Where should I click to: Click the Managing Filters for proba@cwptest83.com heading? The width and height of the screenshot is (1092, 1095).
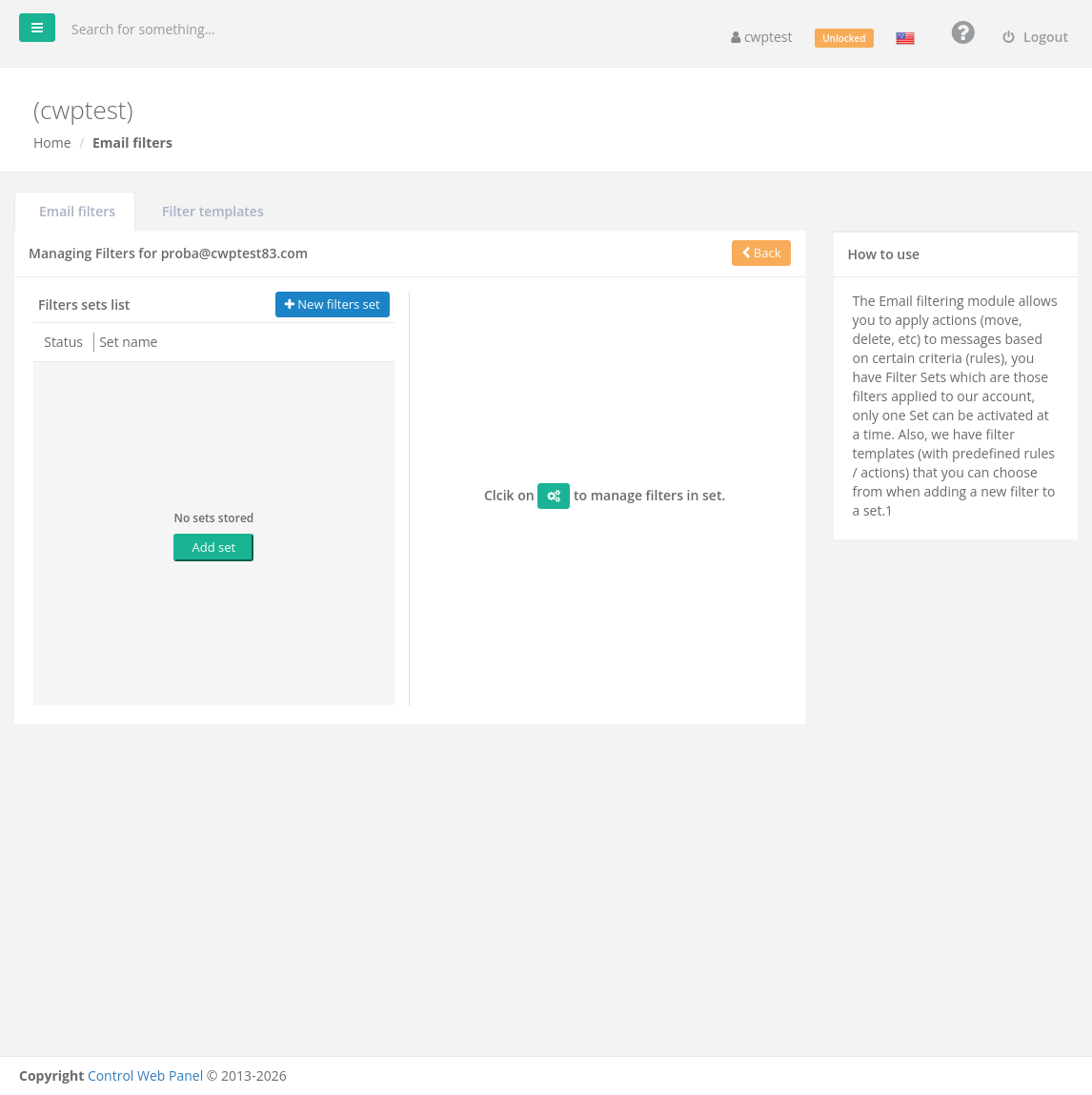click(x=169, y=253)
